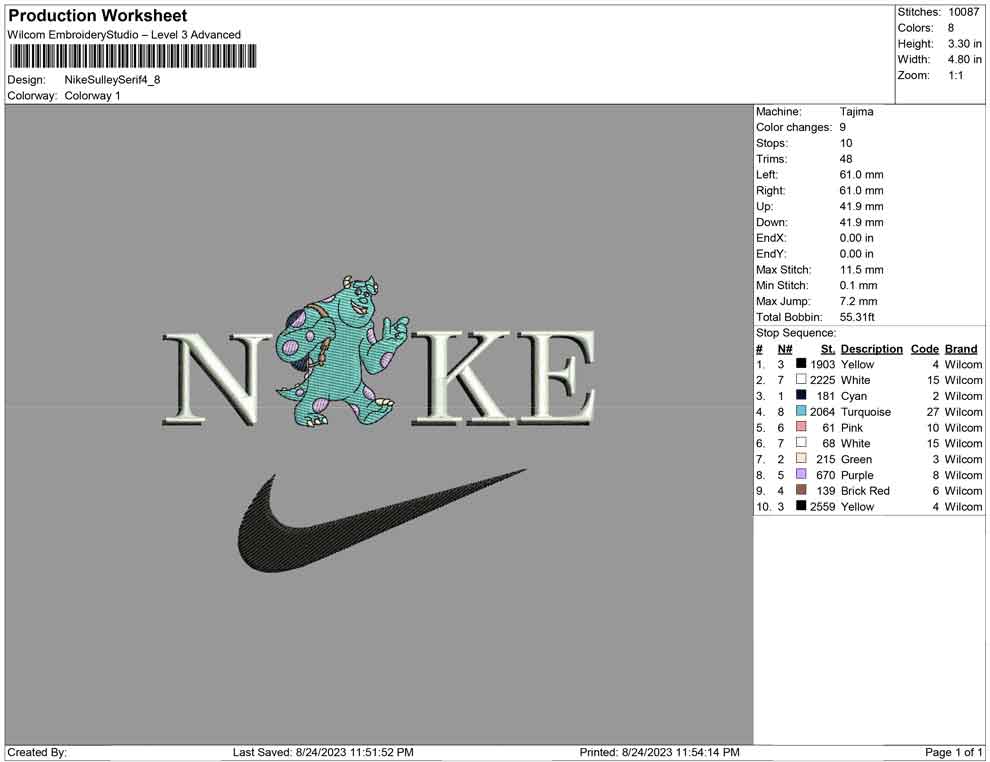This screenshot has height=762, width=990.
Task: Click the Max Stitch value 11.5 mm
Action: click(861, 270)
